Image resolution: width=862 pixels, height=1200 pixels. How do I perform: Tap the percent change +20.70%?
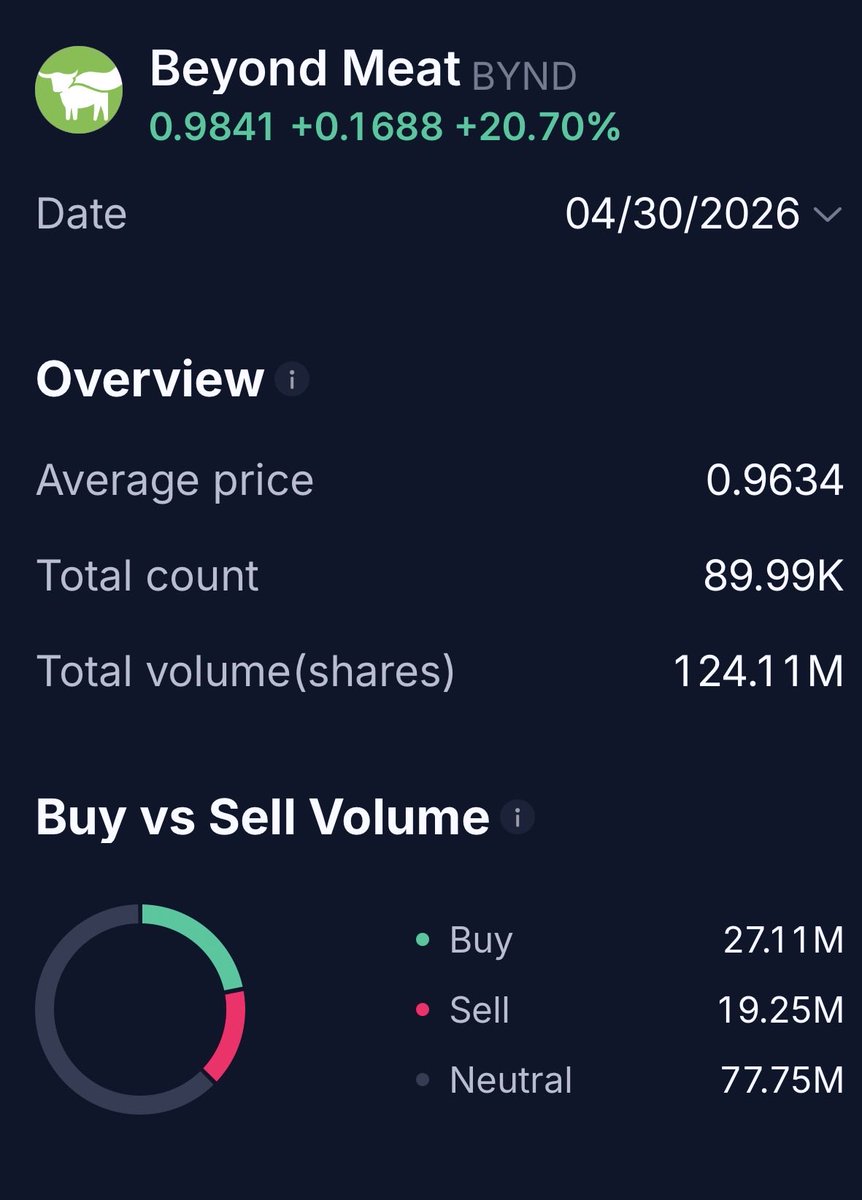tap(539, 126)
